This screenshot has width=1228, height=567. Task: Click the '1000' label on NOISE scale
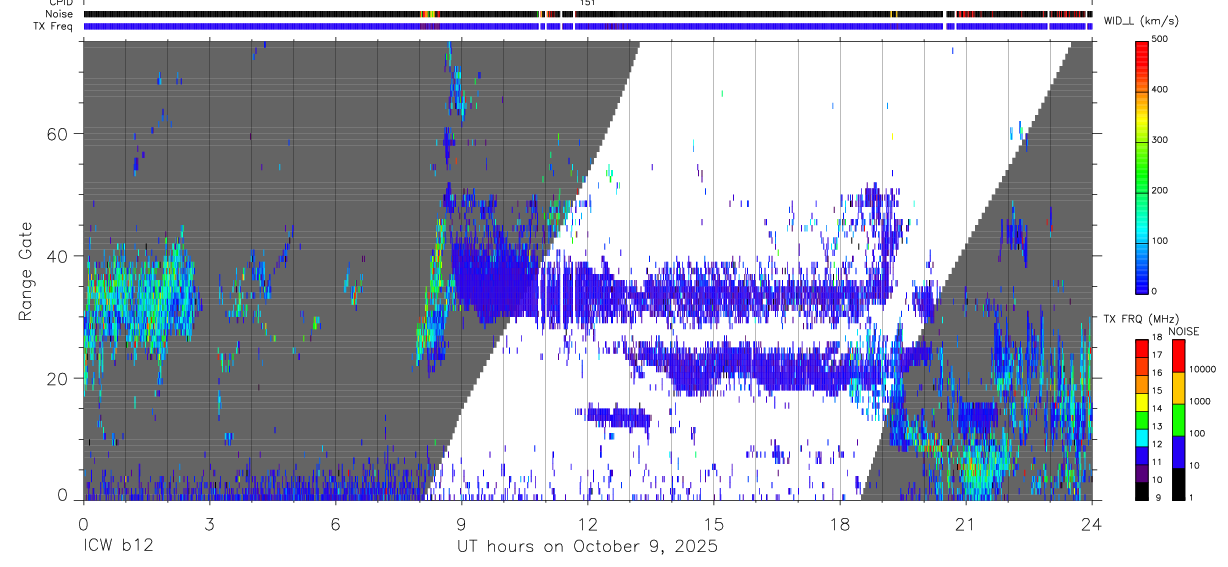(1201, 401)
